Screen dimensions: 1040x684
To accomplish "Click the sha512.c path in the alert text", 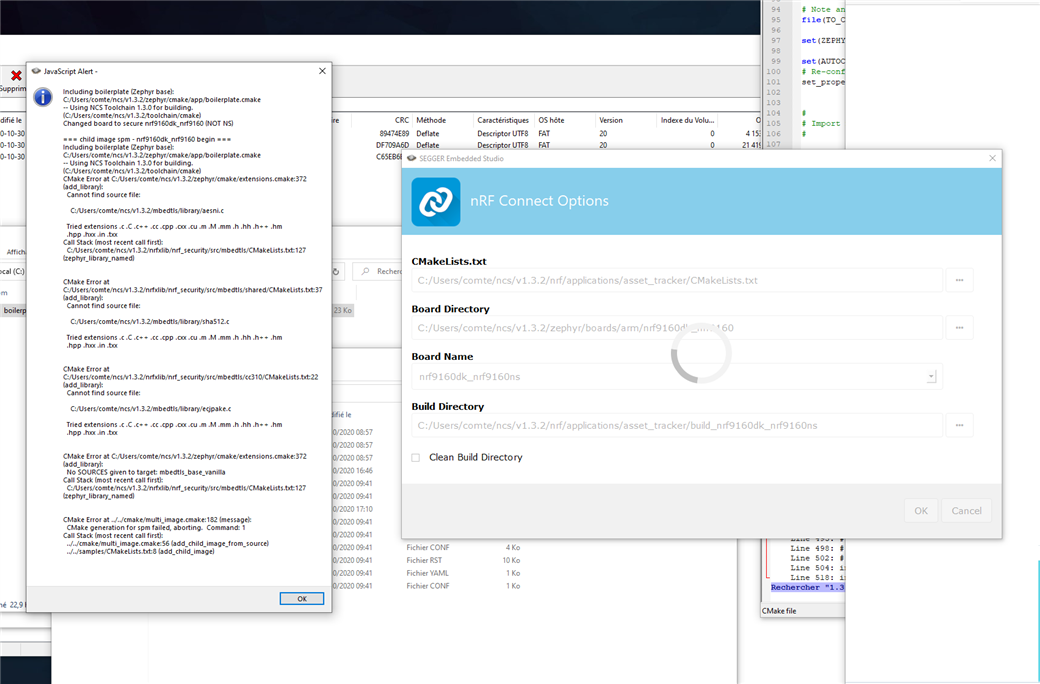I will [150, 321].
